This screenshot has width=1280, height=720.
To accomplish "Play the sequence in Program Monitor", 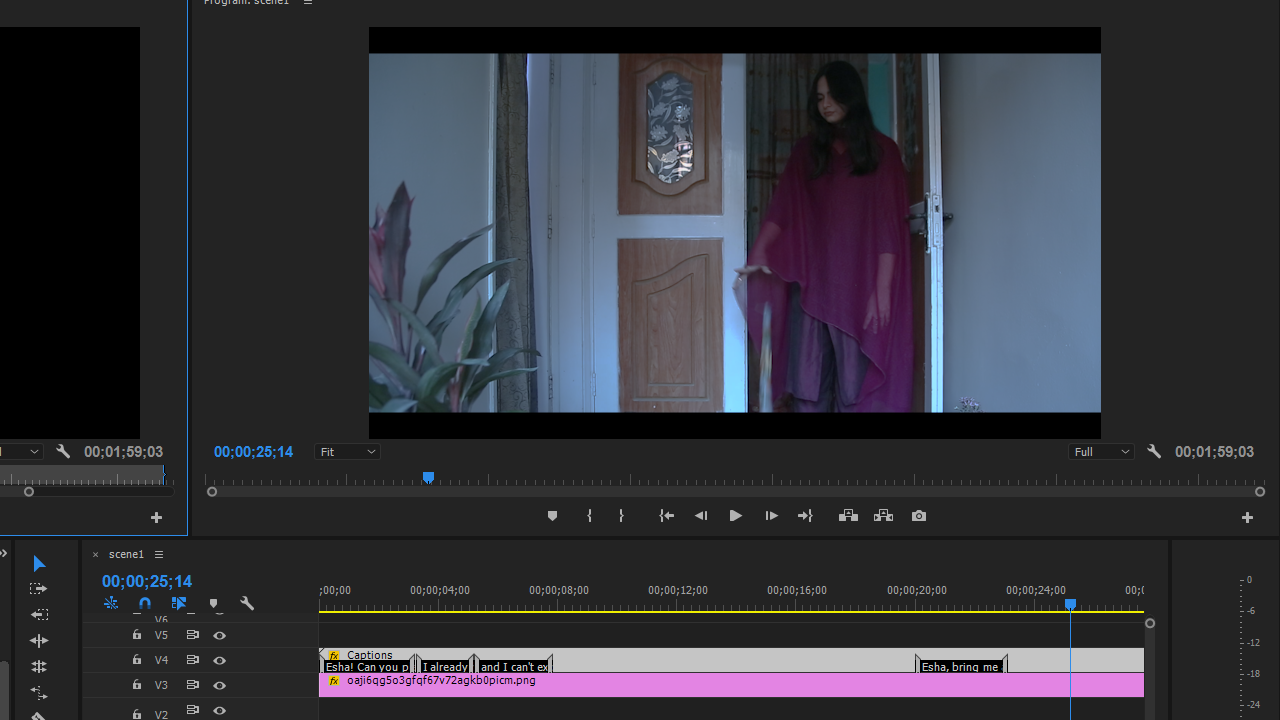I will pos(735,516).
